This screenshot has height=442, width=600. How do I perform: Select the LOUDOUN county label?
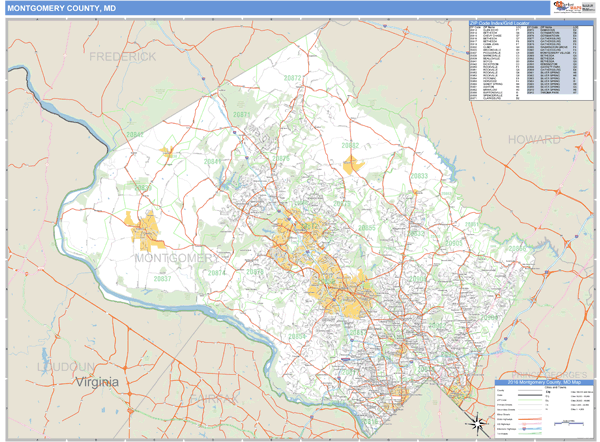pyautogui.click(x=65, y=367)
